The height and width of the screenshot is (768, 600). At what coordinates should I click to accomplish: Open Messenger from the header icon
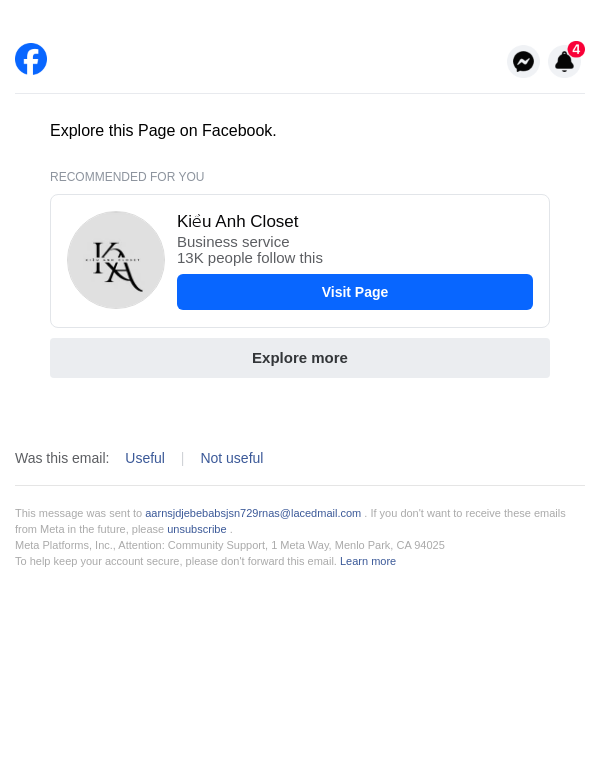pos(523,62)
